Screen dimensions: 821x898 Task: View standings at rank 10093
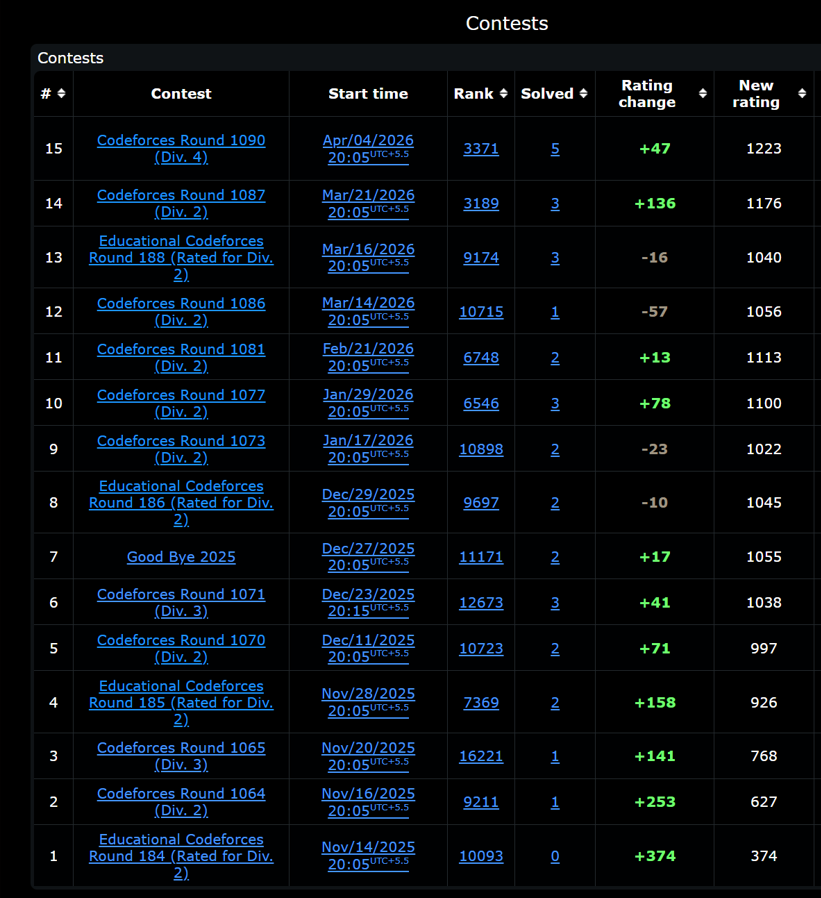481,856
